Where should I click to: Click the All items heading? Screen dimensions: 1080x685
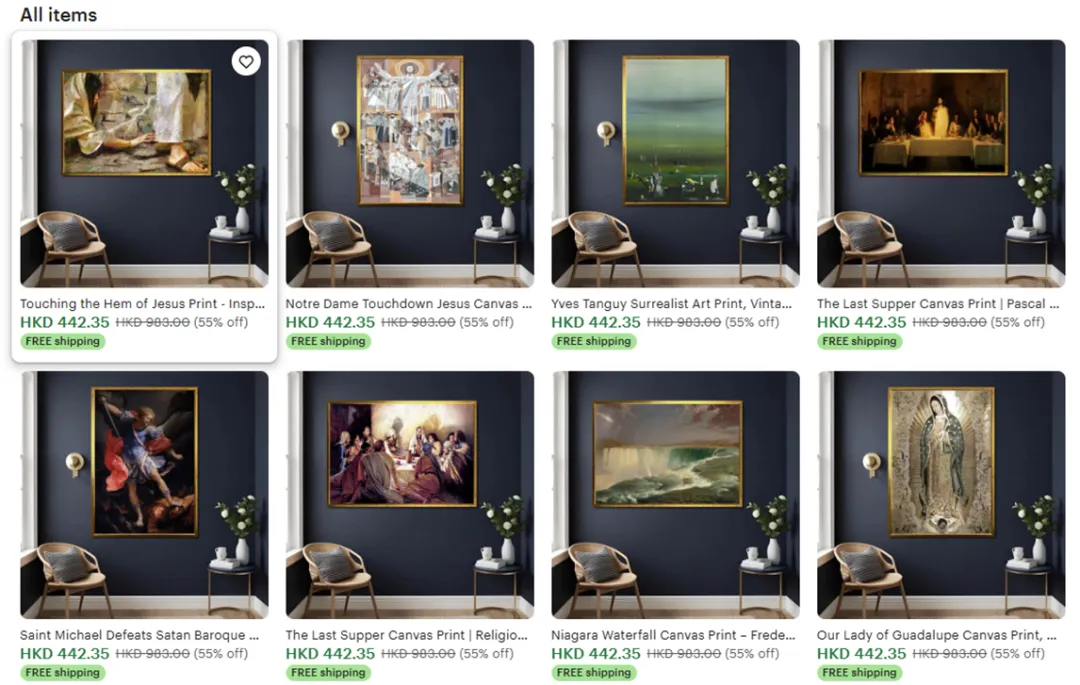[59, 14]
